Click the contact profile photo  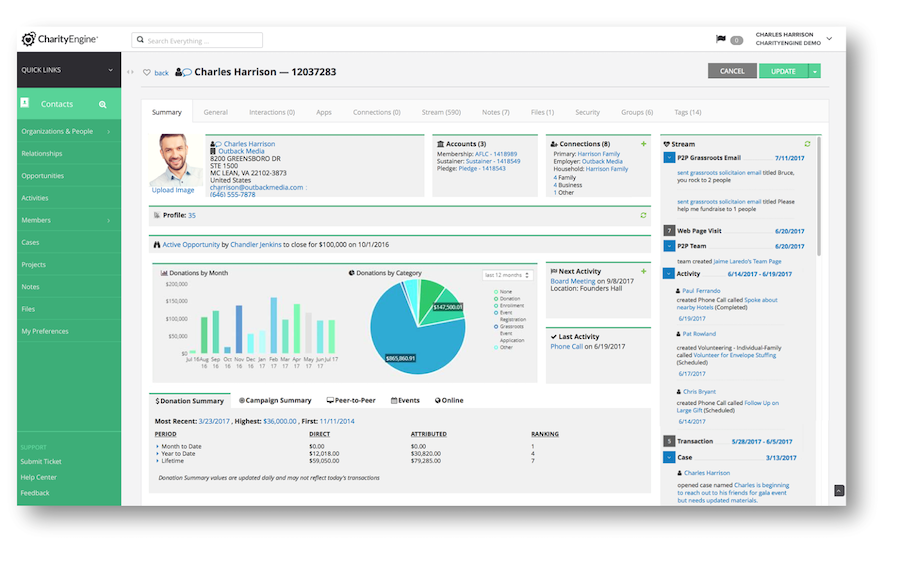174,160
